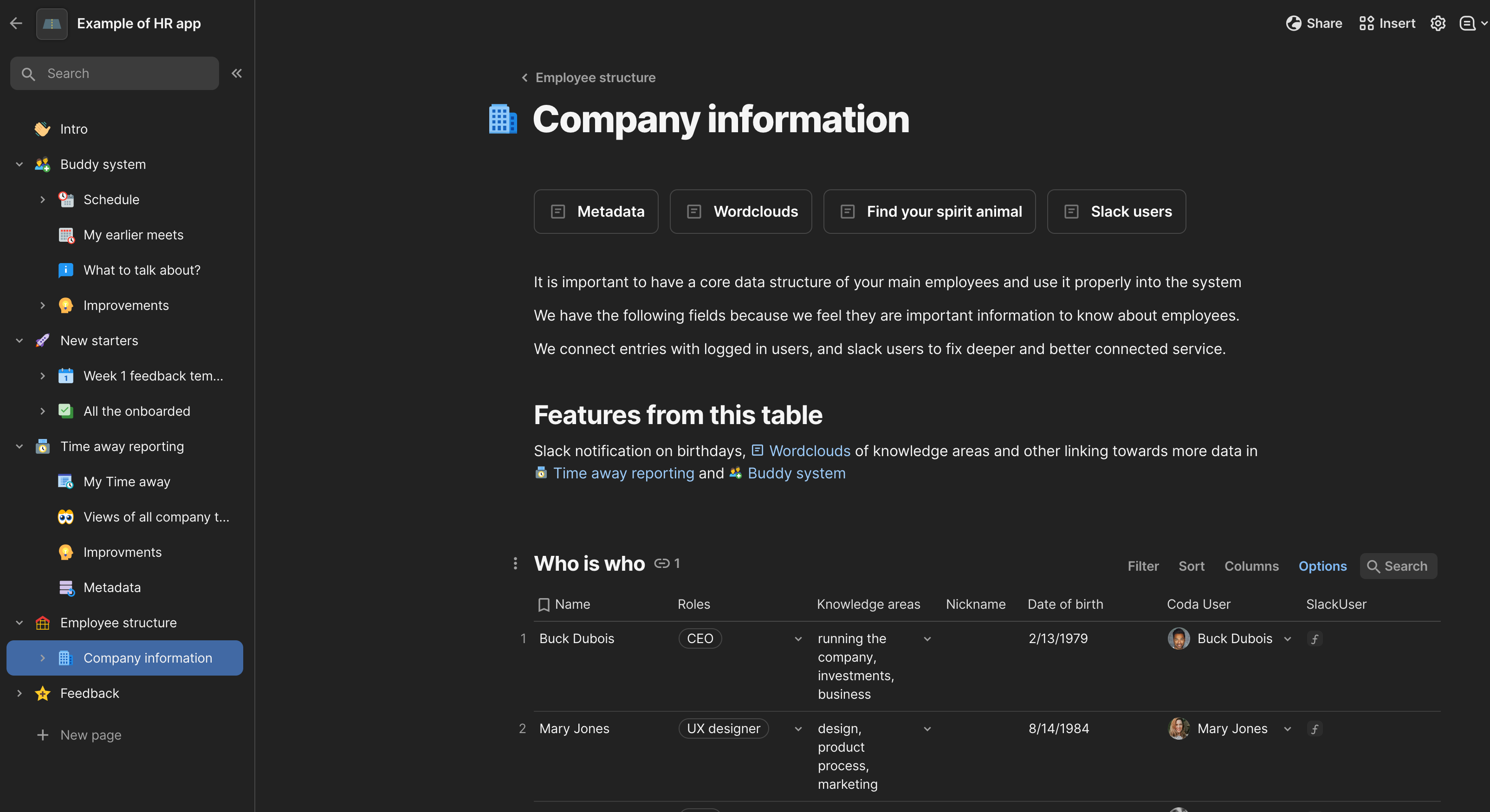This screenshot has height=812, width=1490.
Task: Open the comments icon in top bar
Action: [x=1466, y=23]
